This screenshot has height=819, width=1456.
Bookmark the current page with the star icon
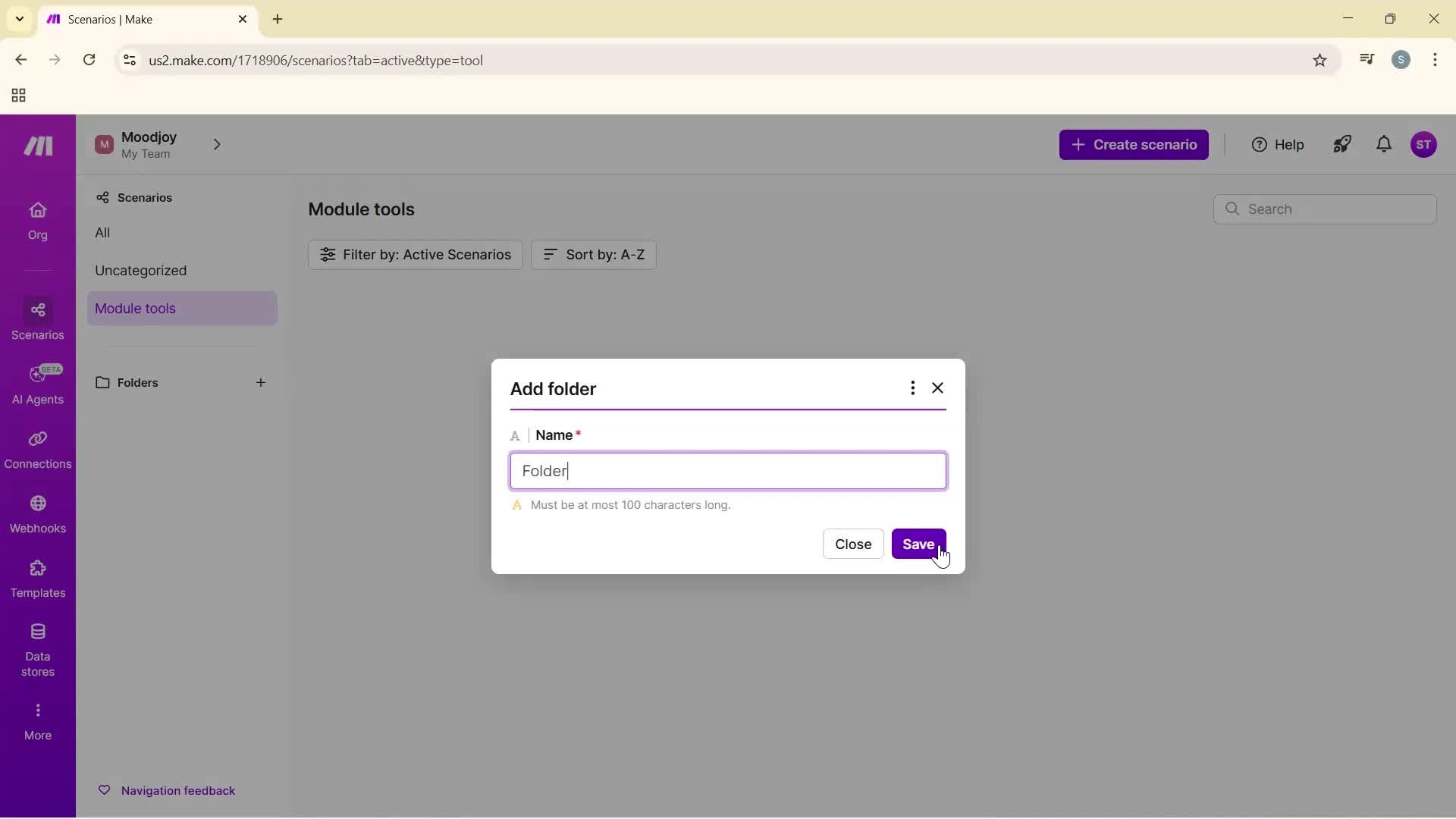1319,60
